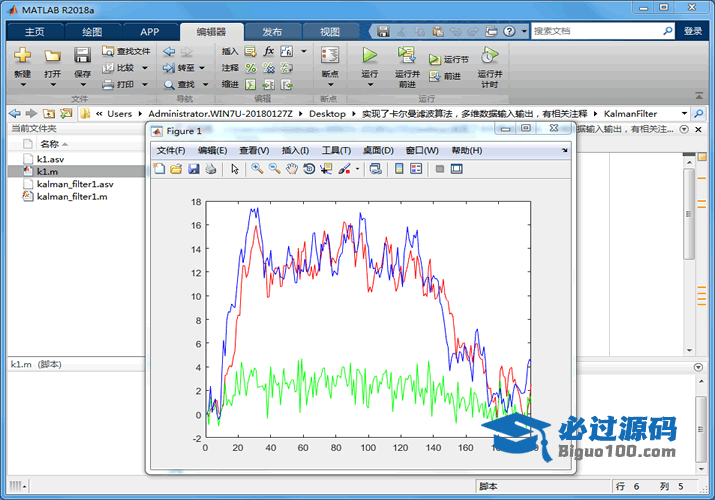Click the fx insert function icon
Screen dimensions: 715x500
(269, 51)
